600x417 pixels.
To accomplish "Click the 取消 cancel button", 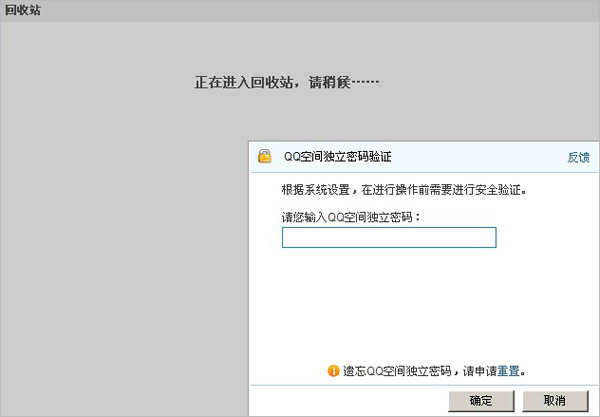I will [555, 401].
